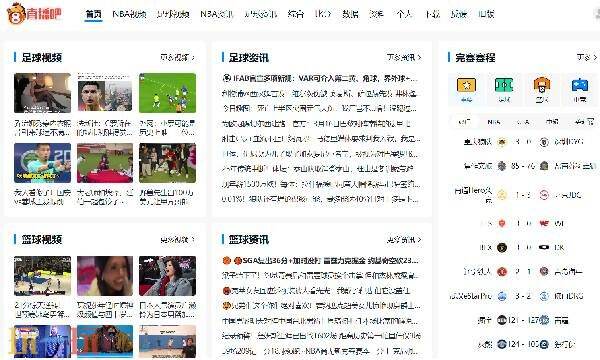Open the 首页 navigation tab
This screenshot has height=360, width=600.
[x=94, y=14]
